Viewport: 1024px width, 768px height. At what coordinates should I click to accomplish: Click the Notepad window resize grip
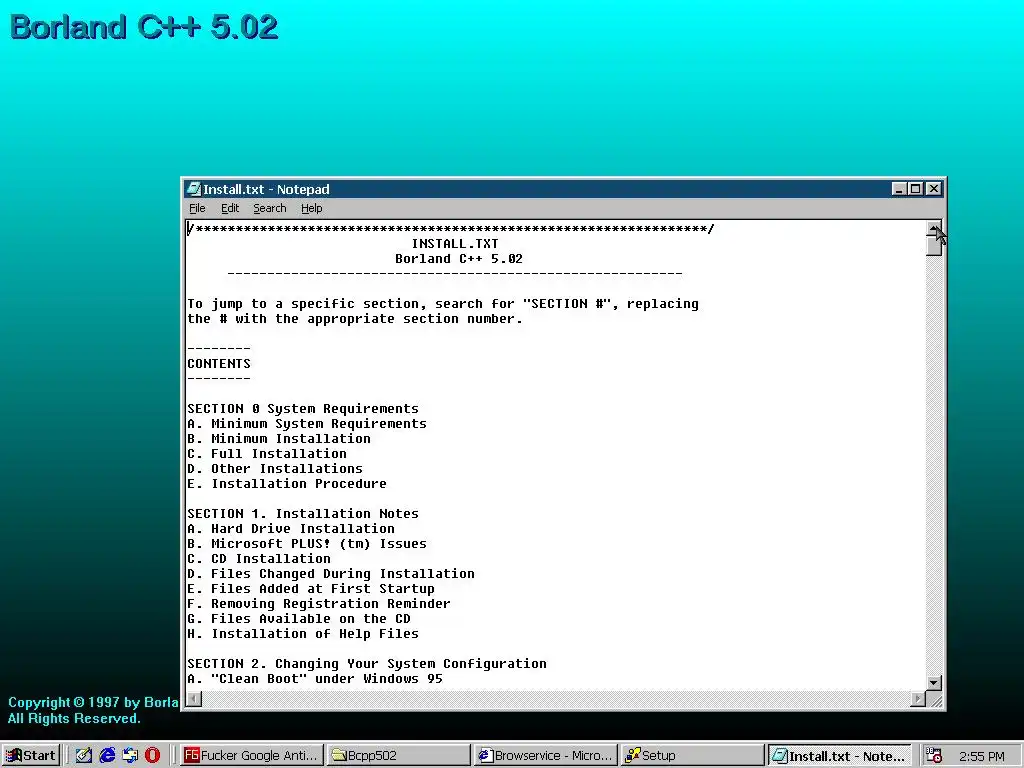click(935, 700)
